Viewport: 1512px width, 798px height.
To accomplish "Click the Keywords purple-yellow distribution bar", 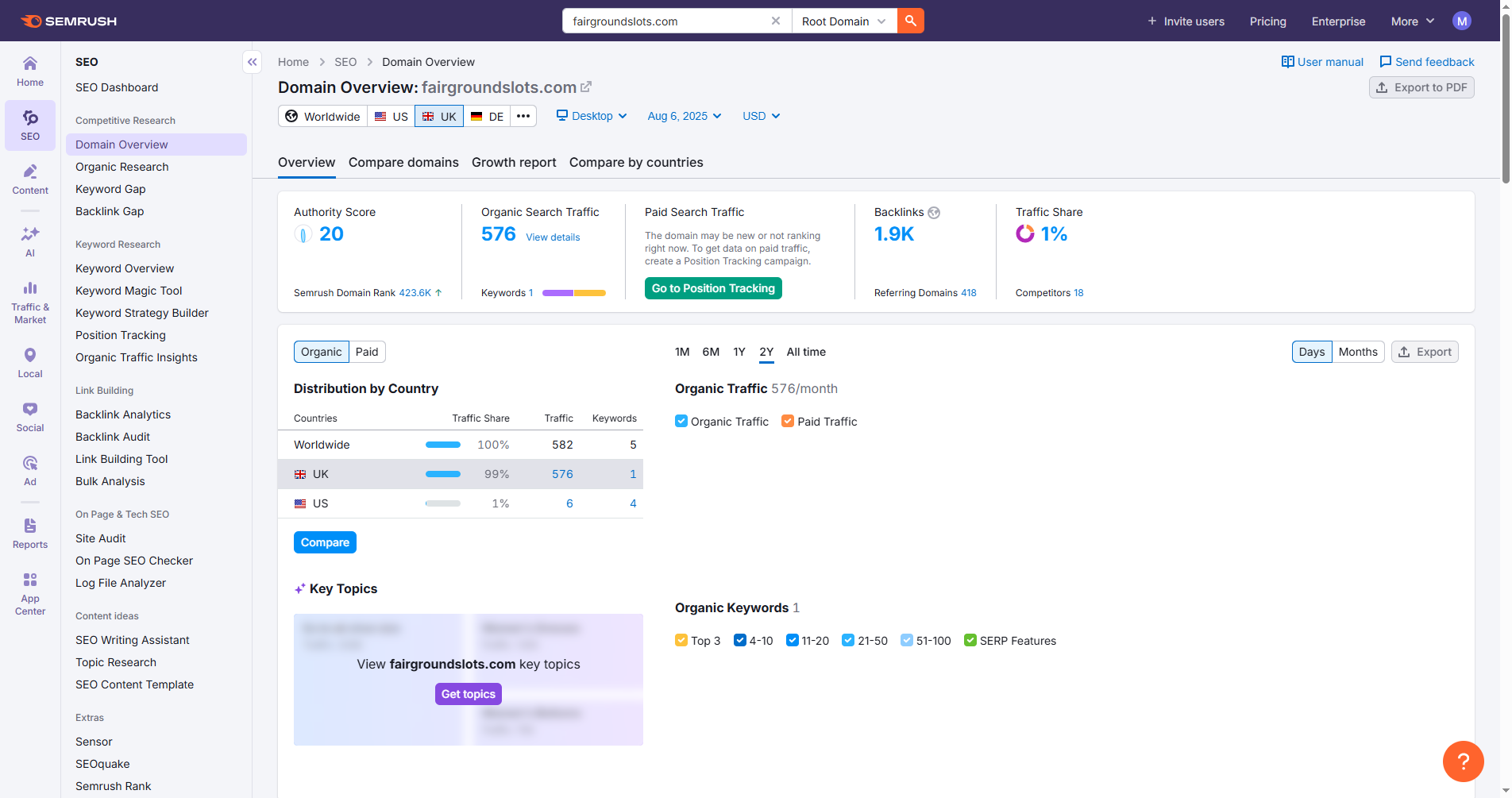I will pos(573,293).
